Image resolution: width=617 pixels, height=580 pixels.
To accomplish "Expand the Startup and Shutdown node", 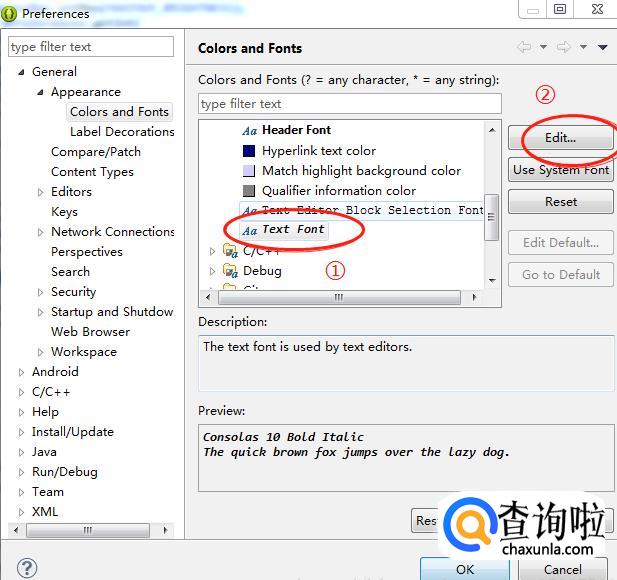I will [x=40, y=312].
